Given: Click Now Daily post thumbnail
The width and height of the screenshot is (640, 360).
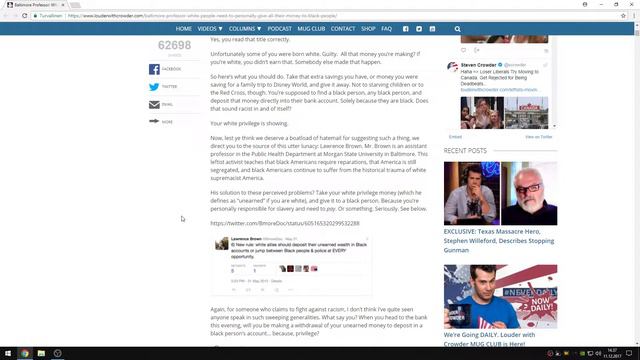Looking at the screenshot, I should (x=500, y=296).
